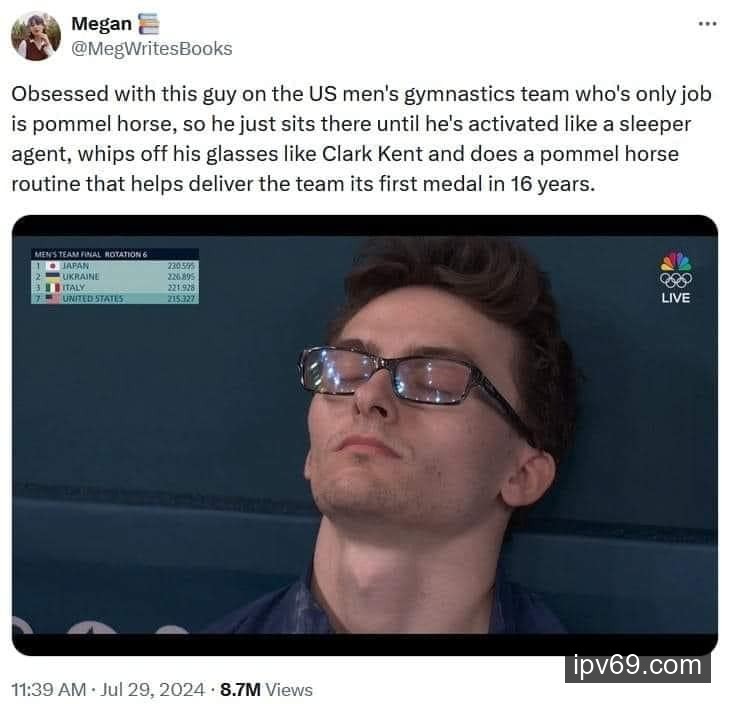This screenshot has height=704, width=732.
Task: Click the Italy flag icon
Action: [53, 288]
